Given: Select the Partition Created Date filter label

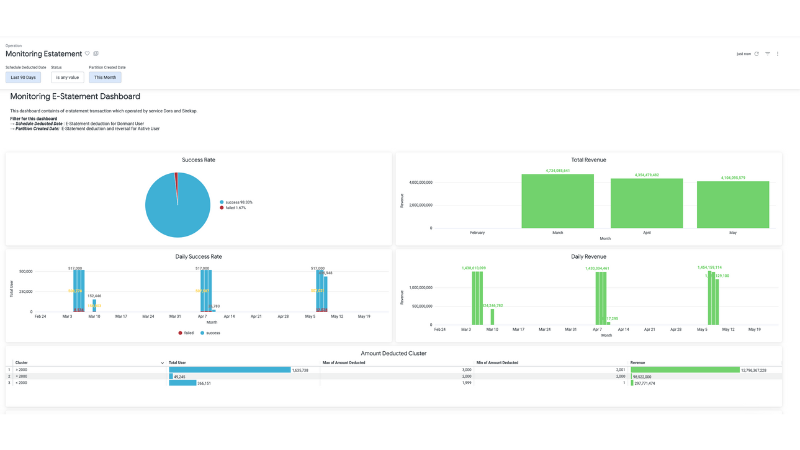Looking at the screenshot, I should 107,67.
